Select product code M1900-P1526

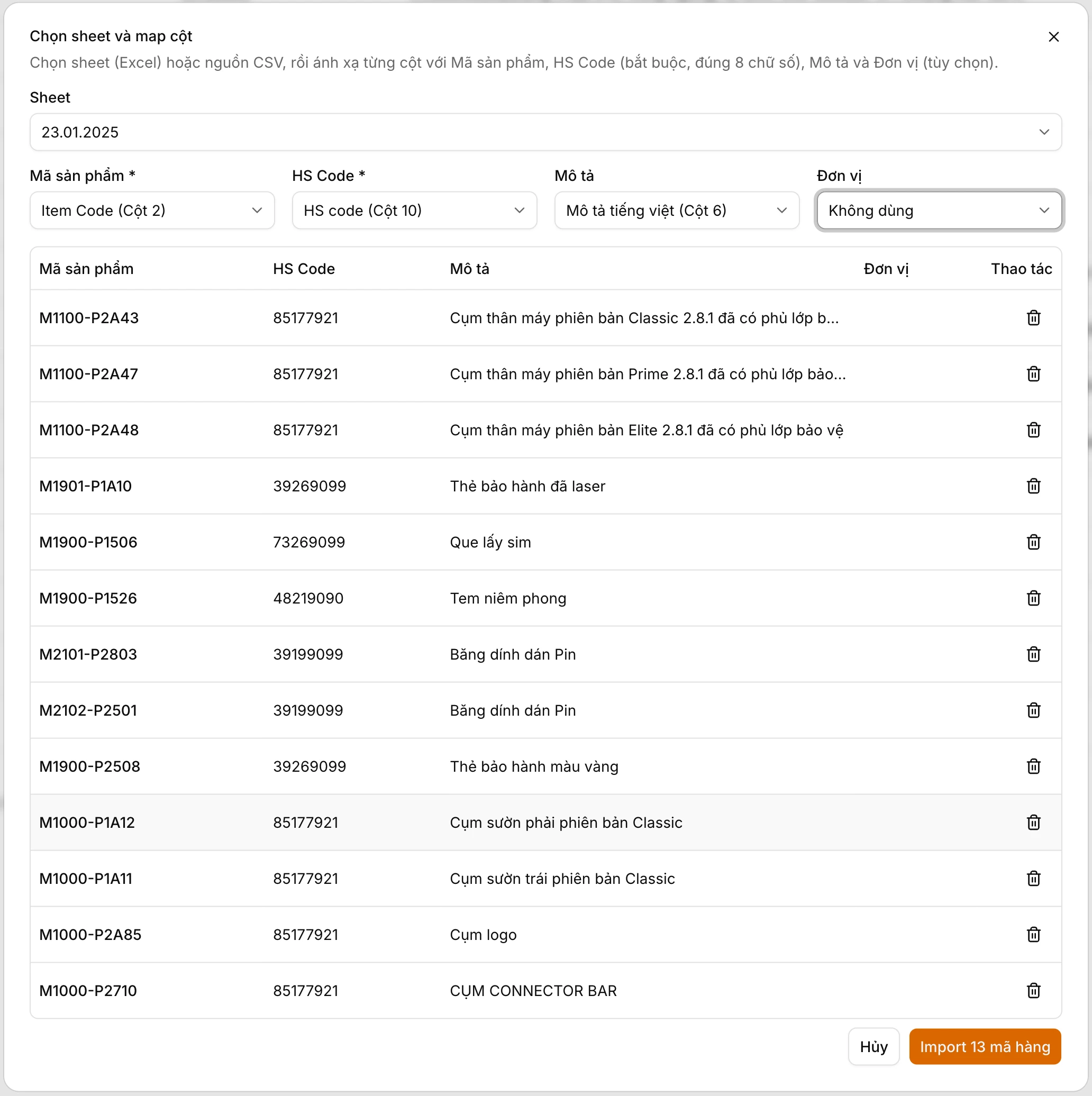tap(88, 598)
